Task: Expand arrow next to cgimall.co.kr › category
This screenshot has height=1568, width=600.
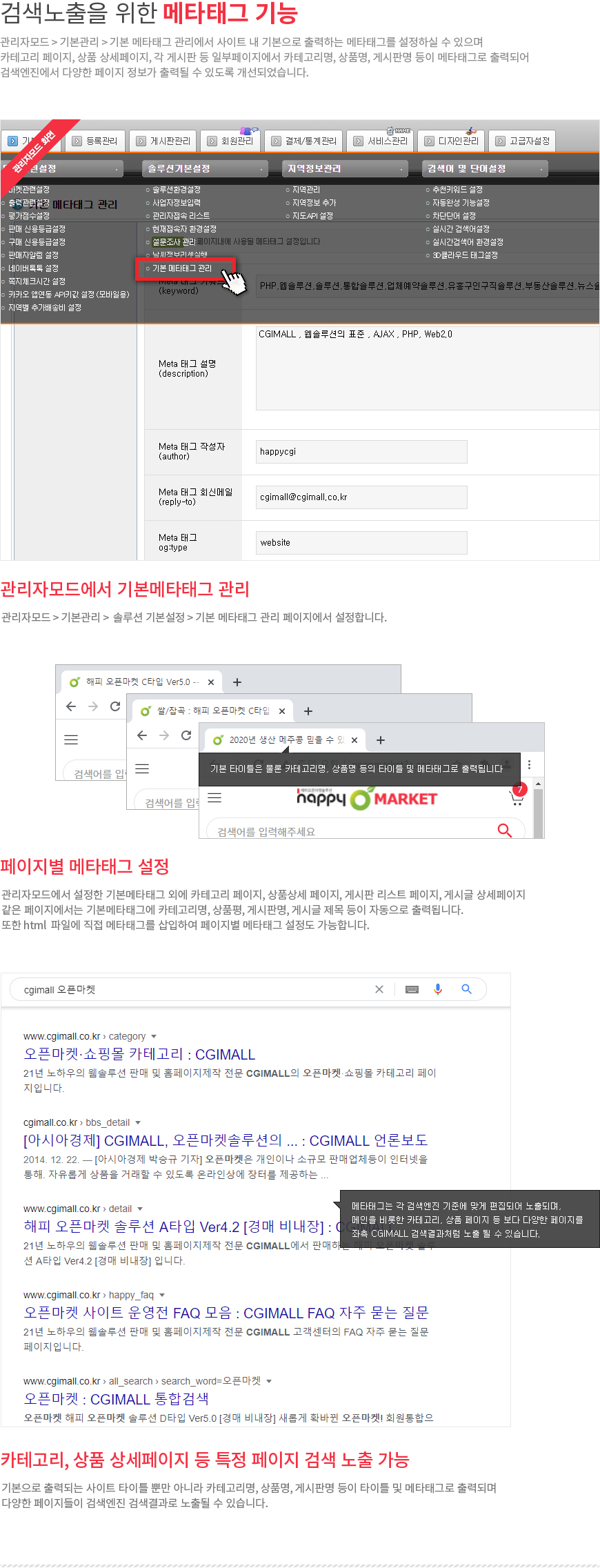Action: [154, 1036]
